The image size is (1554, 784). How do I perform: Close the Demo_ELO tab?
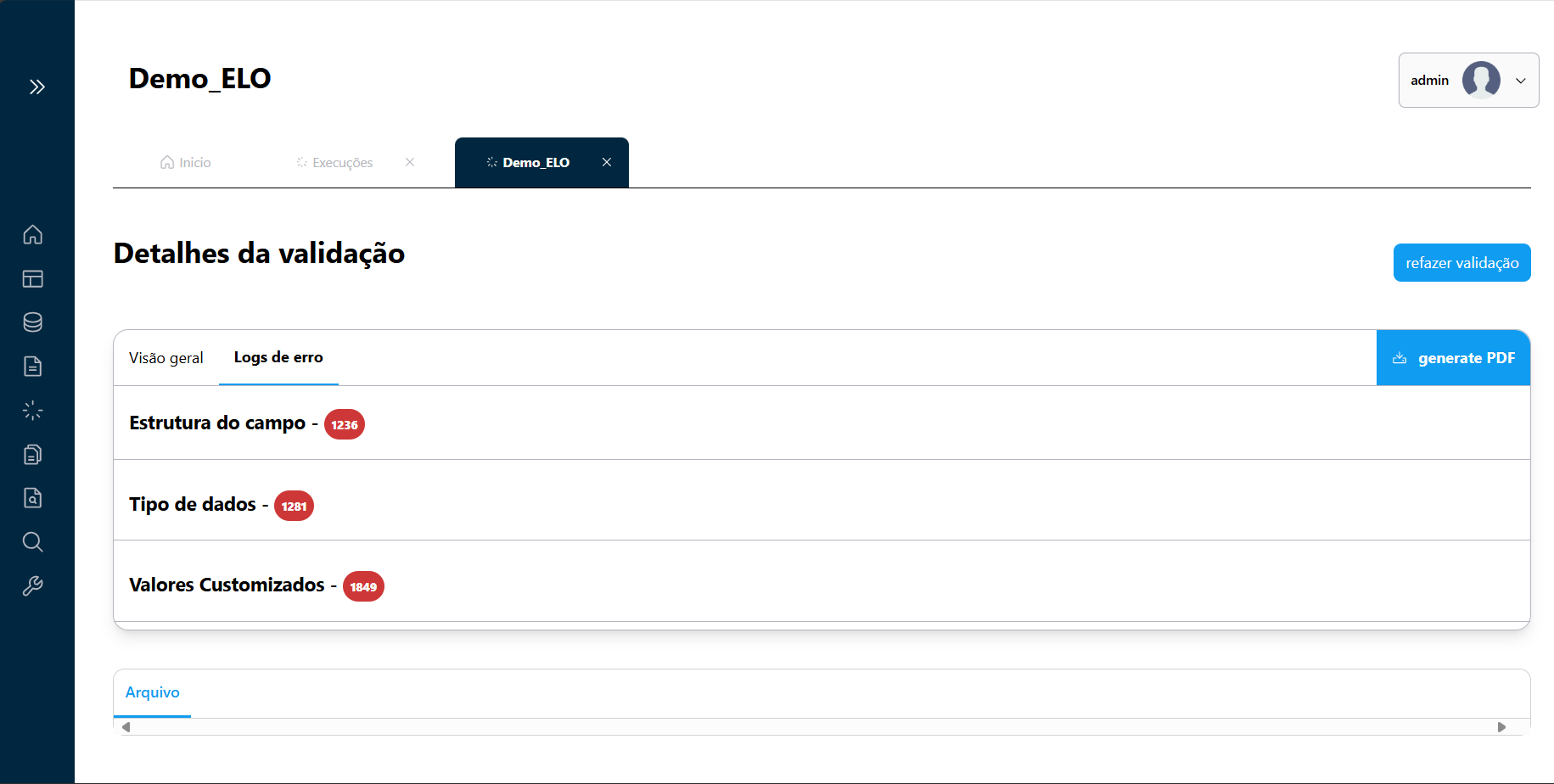click(x=607, y=162)
